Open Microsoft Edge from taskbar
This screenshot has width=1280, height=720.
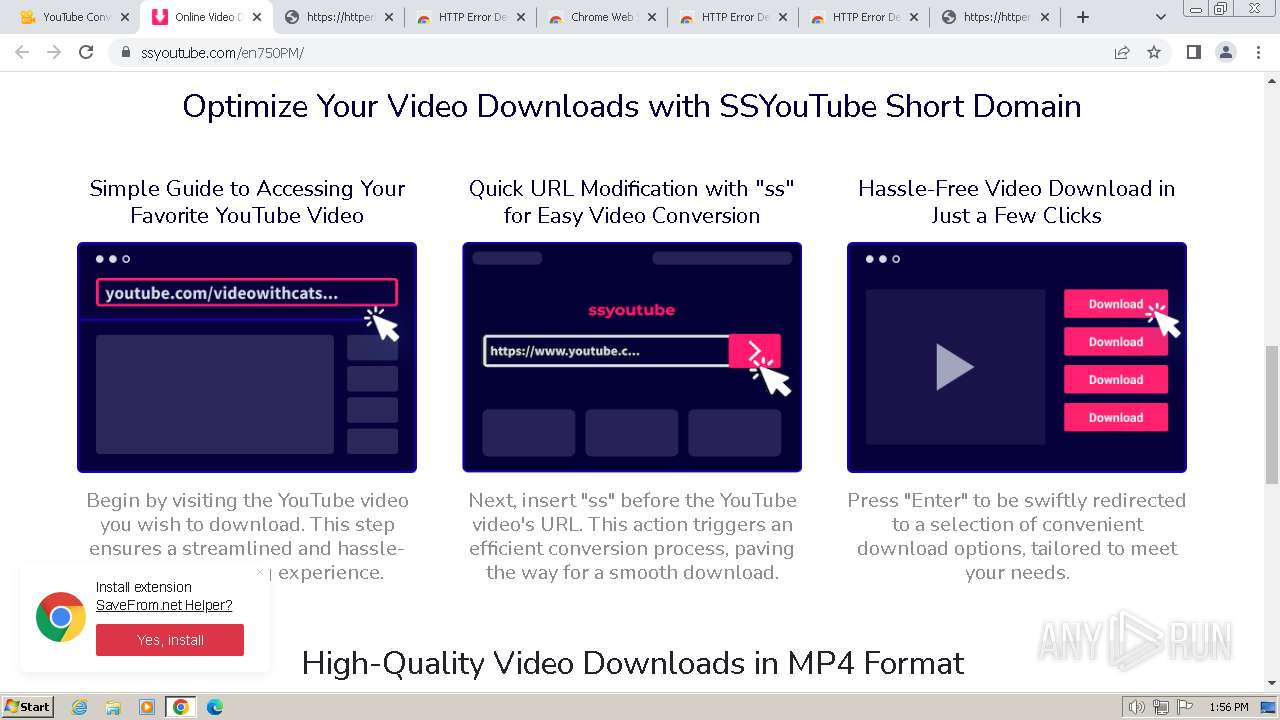(215, 707)
